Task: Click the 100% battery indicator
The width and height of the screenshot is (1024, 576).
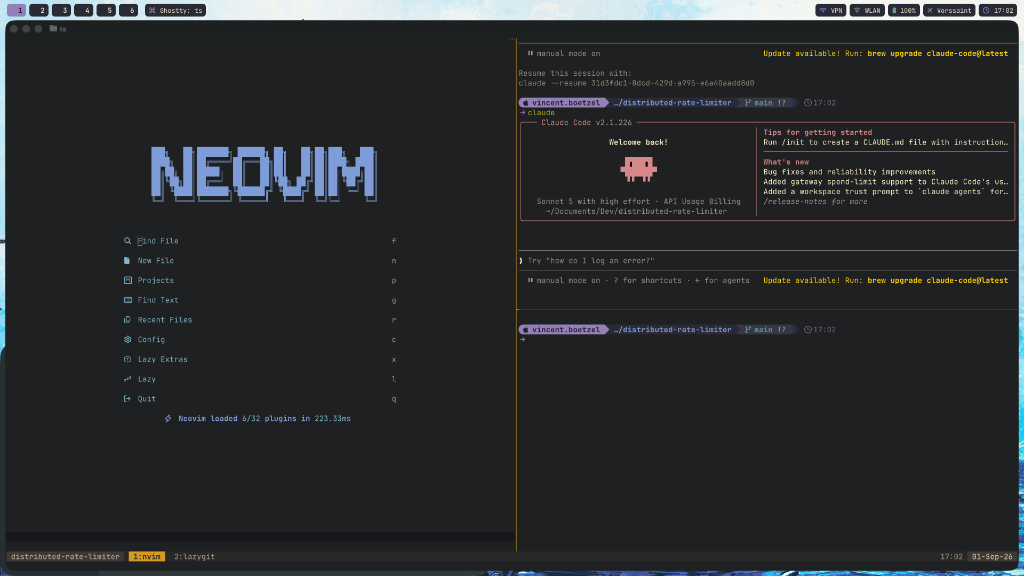Action: pyautogui.click(x=904, y=10)
